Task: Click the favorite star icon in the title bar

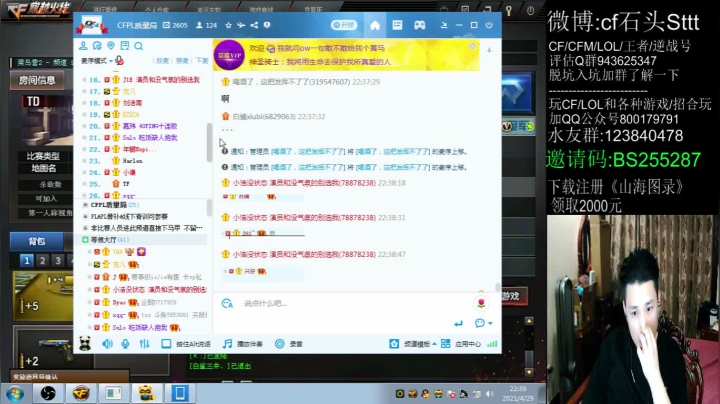Action: coord(228,25)
